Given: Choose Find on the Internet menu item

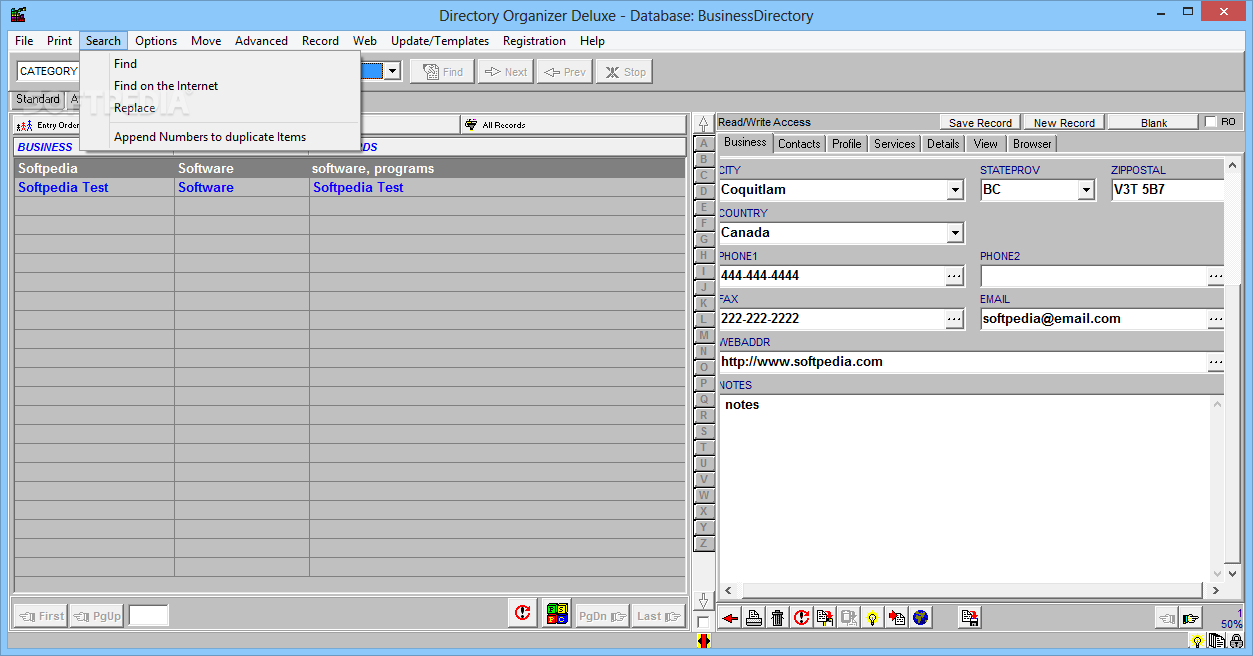Looking at the screenshot, I should point(166,86).
